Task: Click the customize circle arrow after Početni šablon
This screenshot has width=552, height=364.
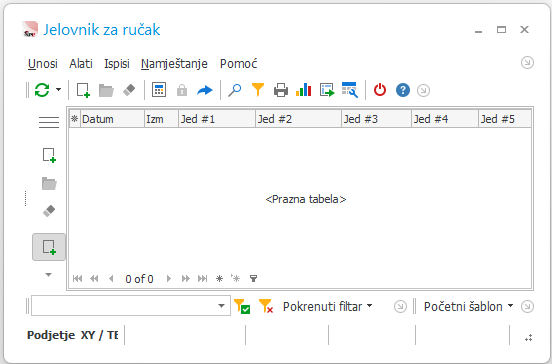Action: (527, 307)
